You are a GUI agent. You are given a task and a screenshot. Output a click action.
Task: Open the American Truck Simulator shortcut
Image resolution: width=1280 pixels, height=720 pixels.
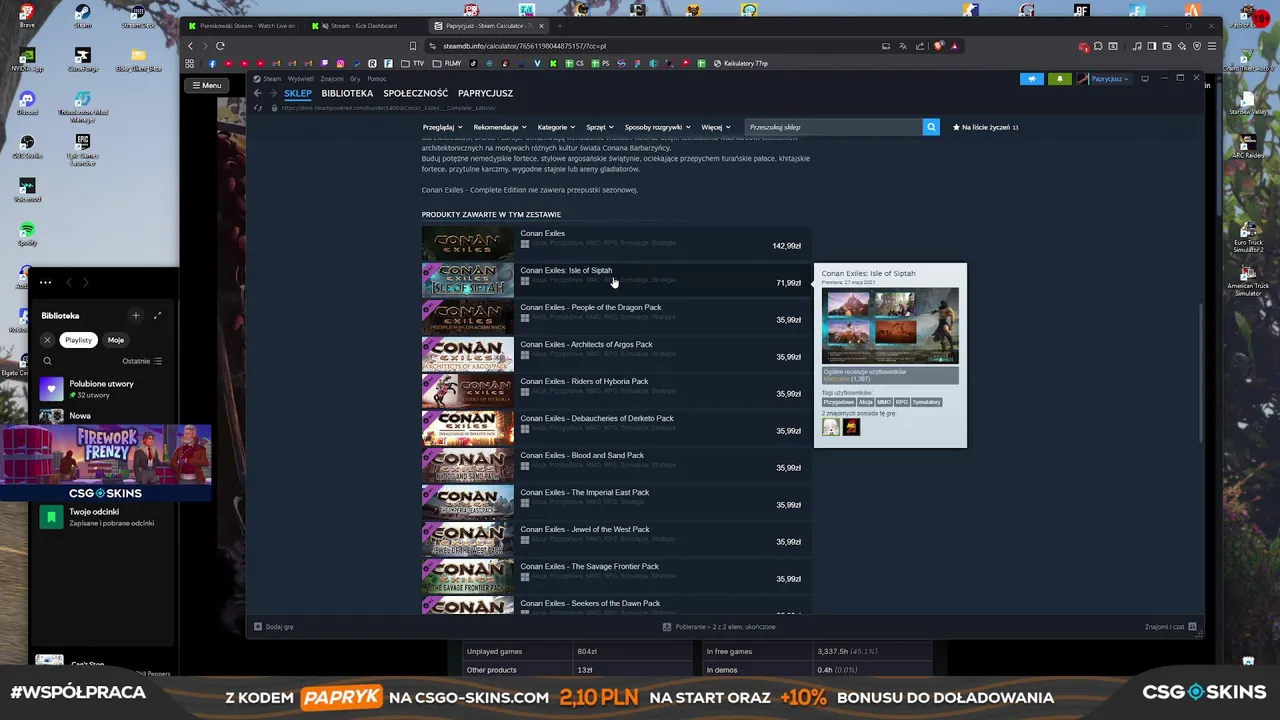click(x=1248, y=281)
